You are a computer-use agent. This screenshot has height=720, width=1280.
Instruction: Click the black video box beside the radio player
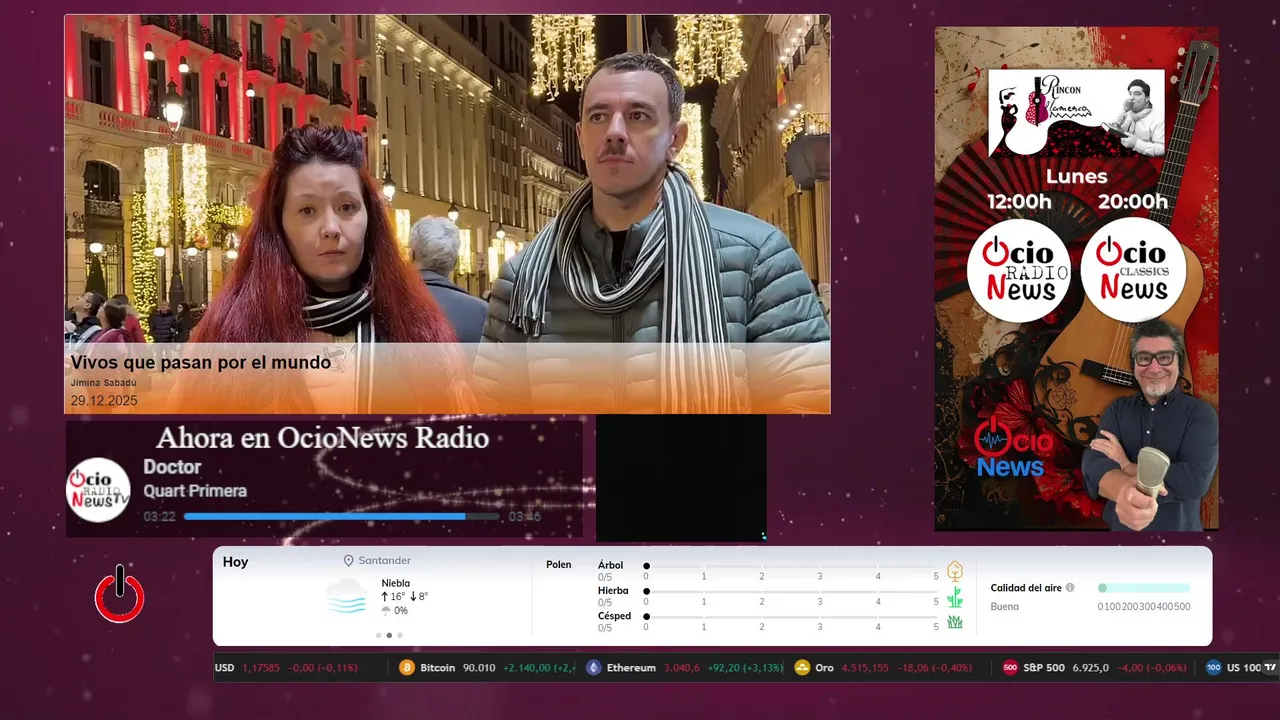click(x=681, y=478)
